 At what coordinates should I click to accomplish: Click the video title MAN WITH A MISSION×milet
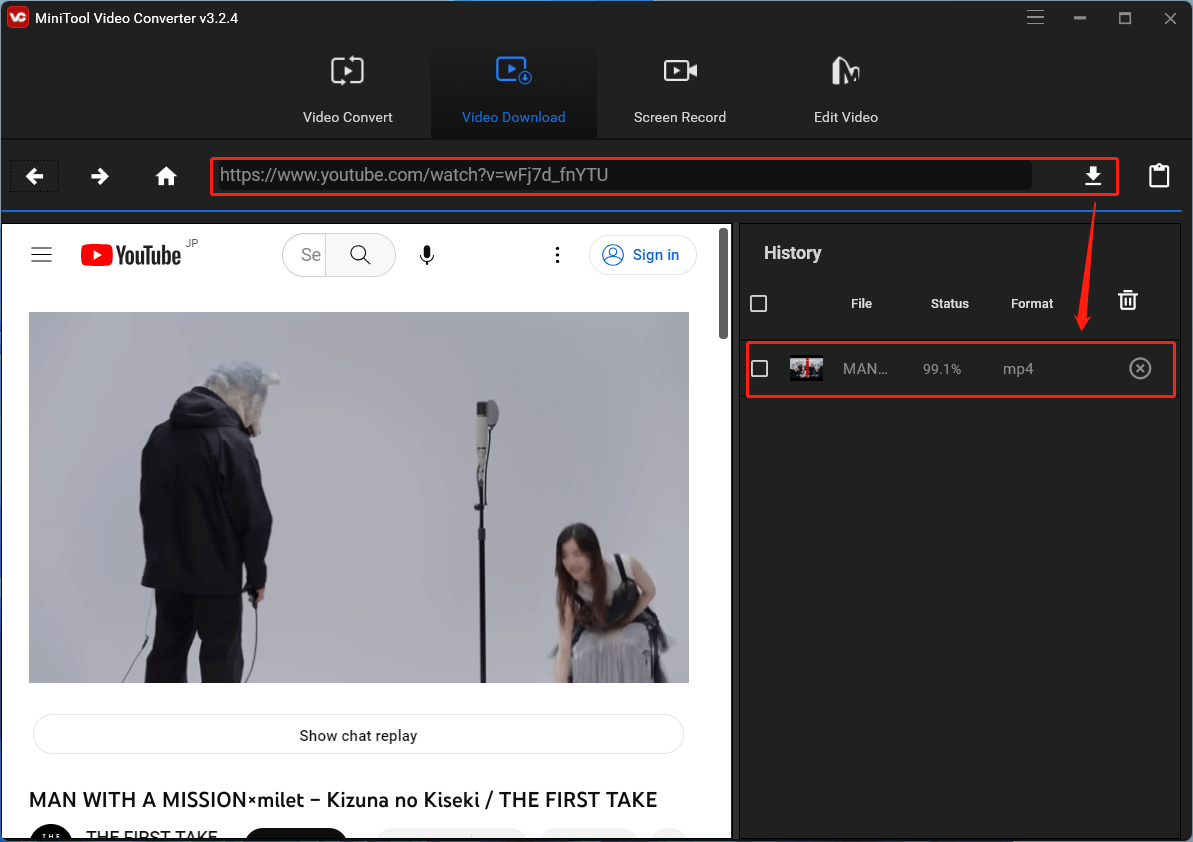pyautogui.click(x=343, y=800)
